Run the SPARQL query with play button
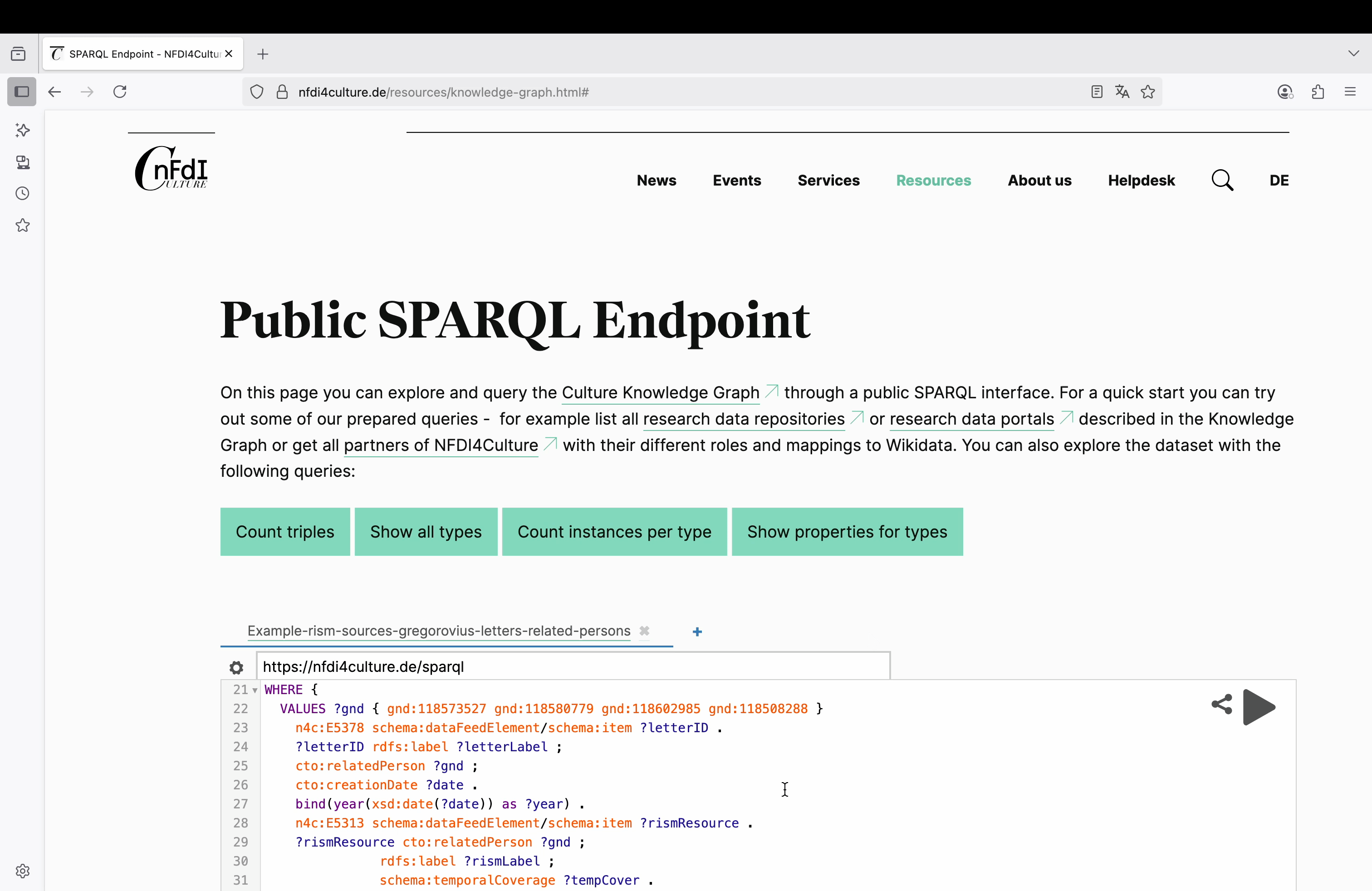1372x891 pixels. [x=1259, y=706]
